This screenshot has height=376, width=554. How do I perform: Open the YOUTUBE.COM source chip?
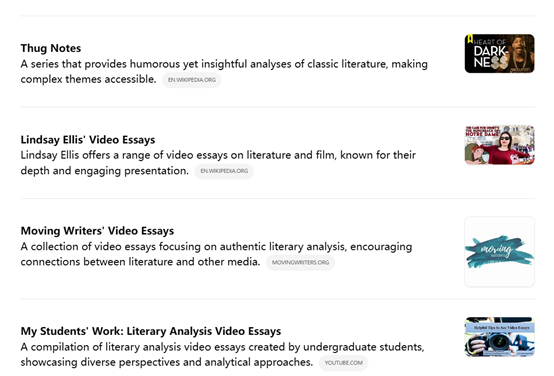(x=343, y=363)
